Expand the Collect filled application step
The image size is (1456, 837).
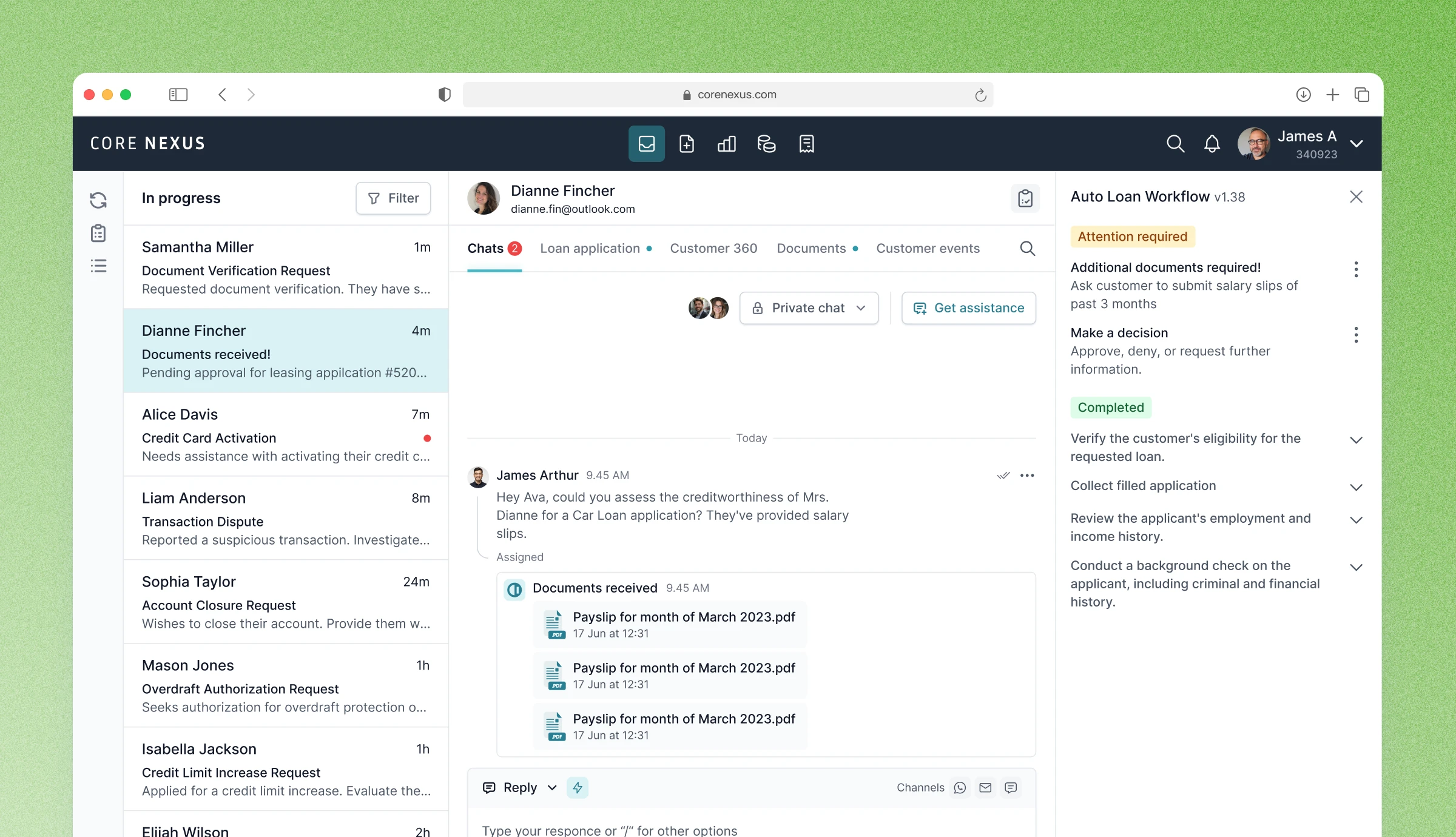click(1356, 488)
